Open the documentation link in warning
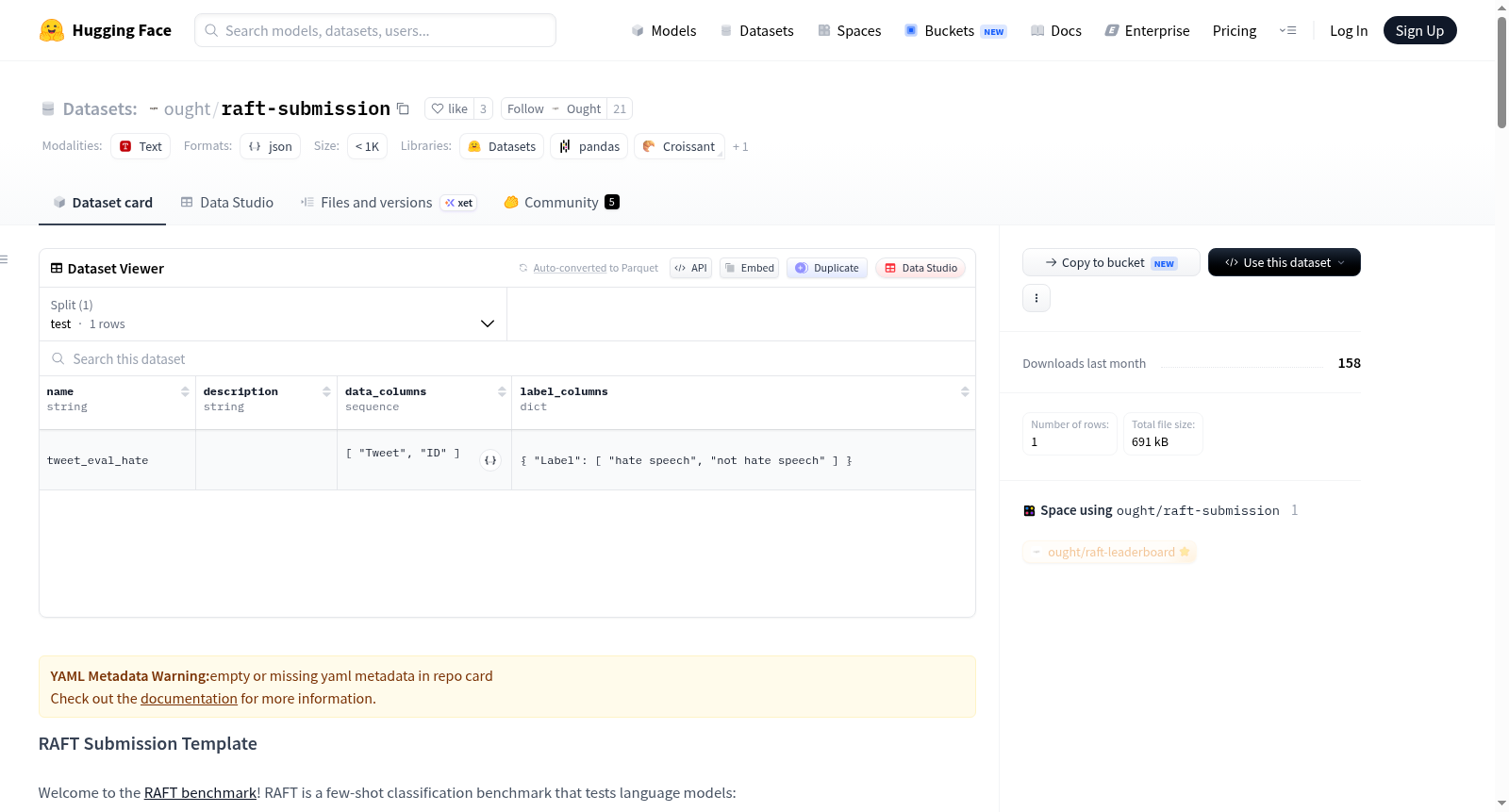Viewport: 1509px width, 812px height. (x=189, y=699)
